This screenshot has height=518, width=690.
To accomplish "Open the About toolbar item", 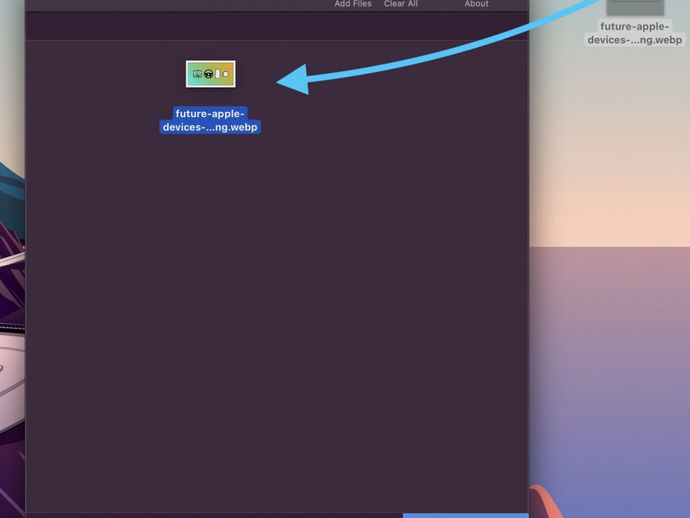I will (x=476, y=4).
